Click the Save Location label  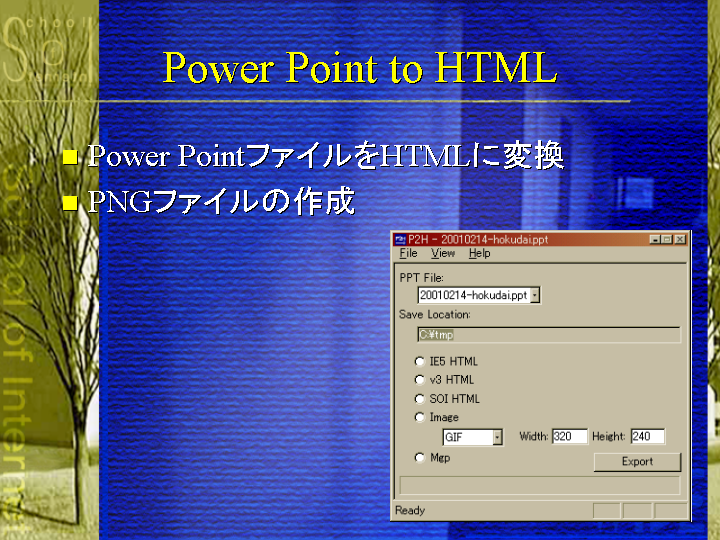434,315
